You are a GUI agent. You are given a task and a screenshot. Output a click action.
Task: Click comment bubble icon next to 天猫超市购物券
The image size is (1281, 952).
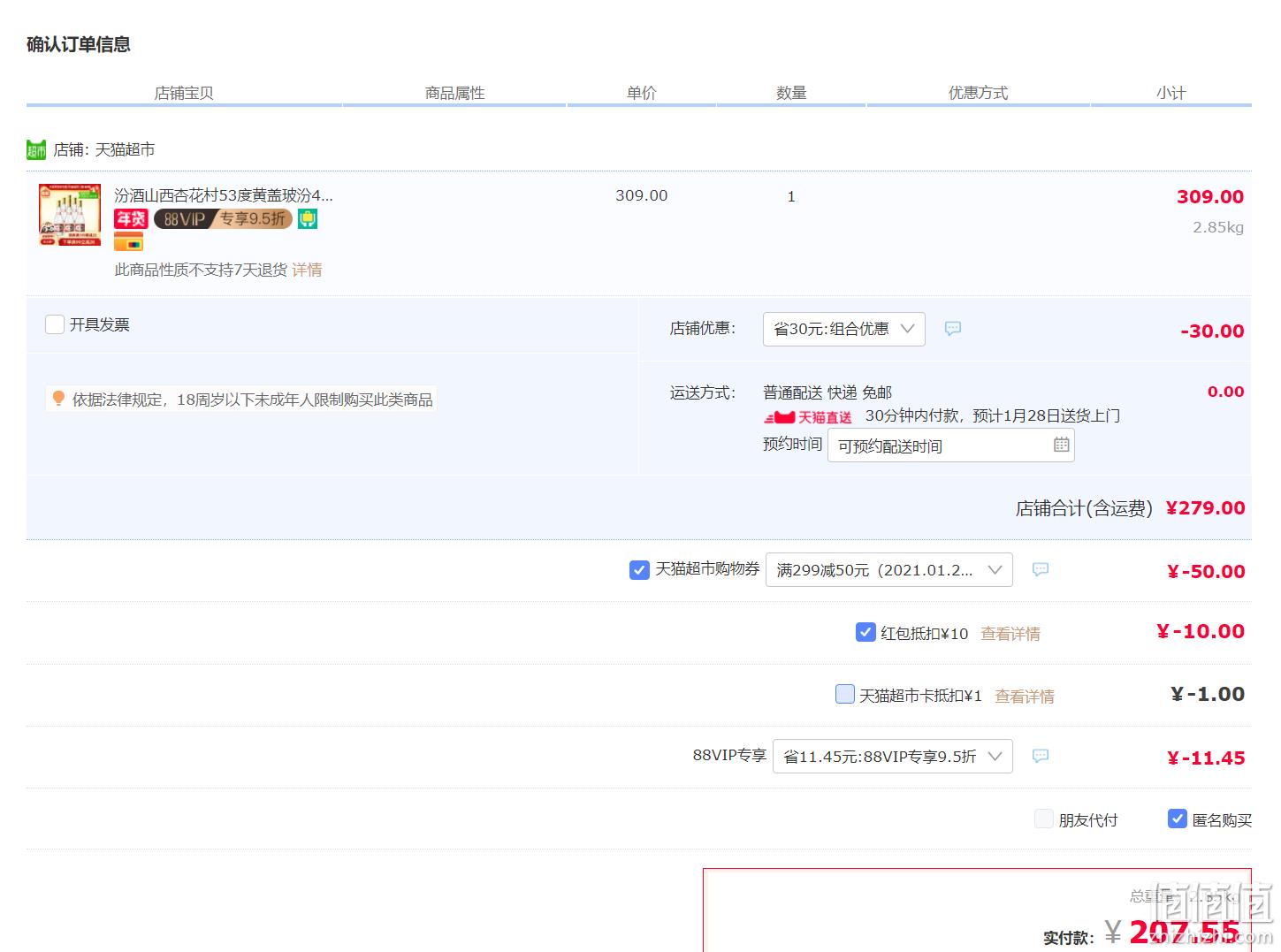(x=1041, y=570)
